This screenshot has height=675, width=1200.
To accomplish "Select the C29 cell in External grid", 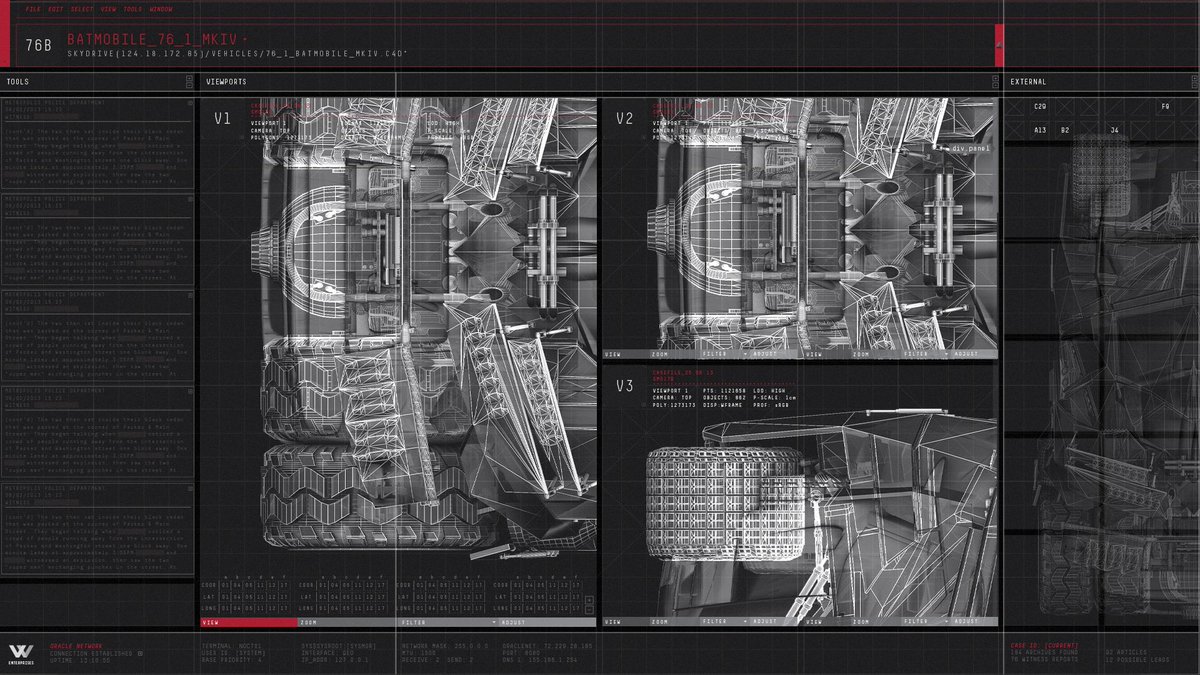I will coord(1040,106).
